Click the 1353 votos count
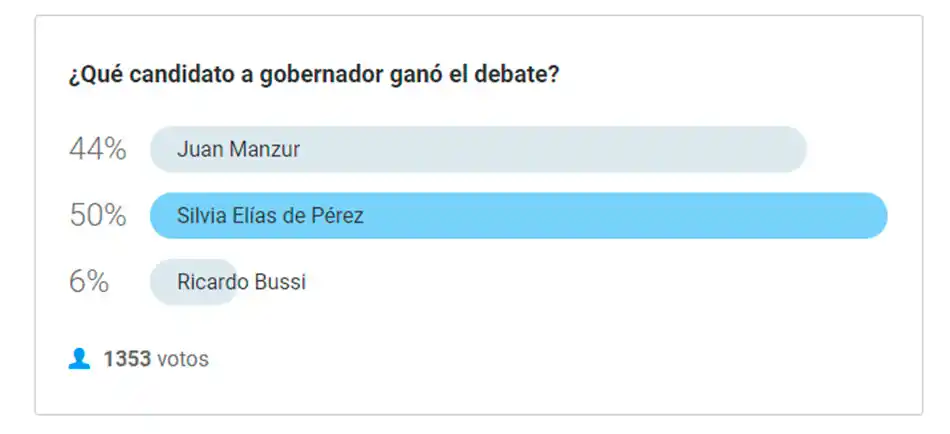Image resolution: width=950 pixels, height=434 pixels. 155,358
